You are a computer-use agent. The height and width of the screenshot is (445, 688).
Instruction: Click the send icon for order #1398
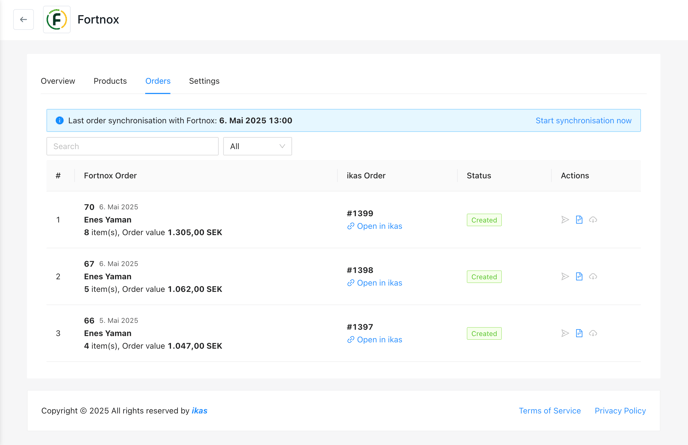tap(565, 276)
